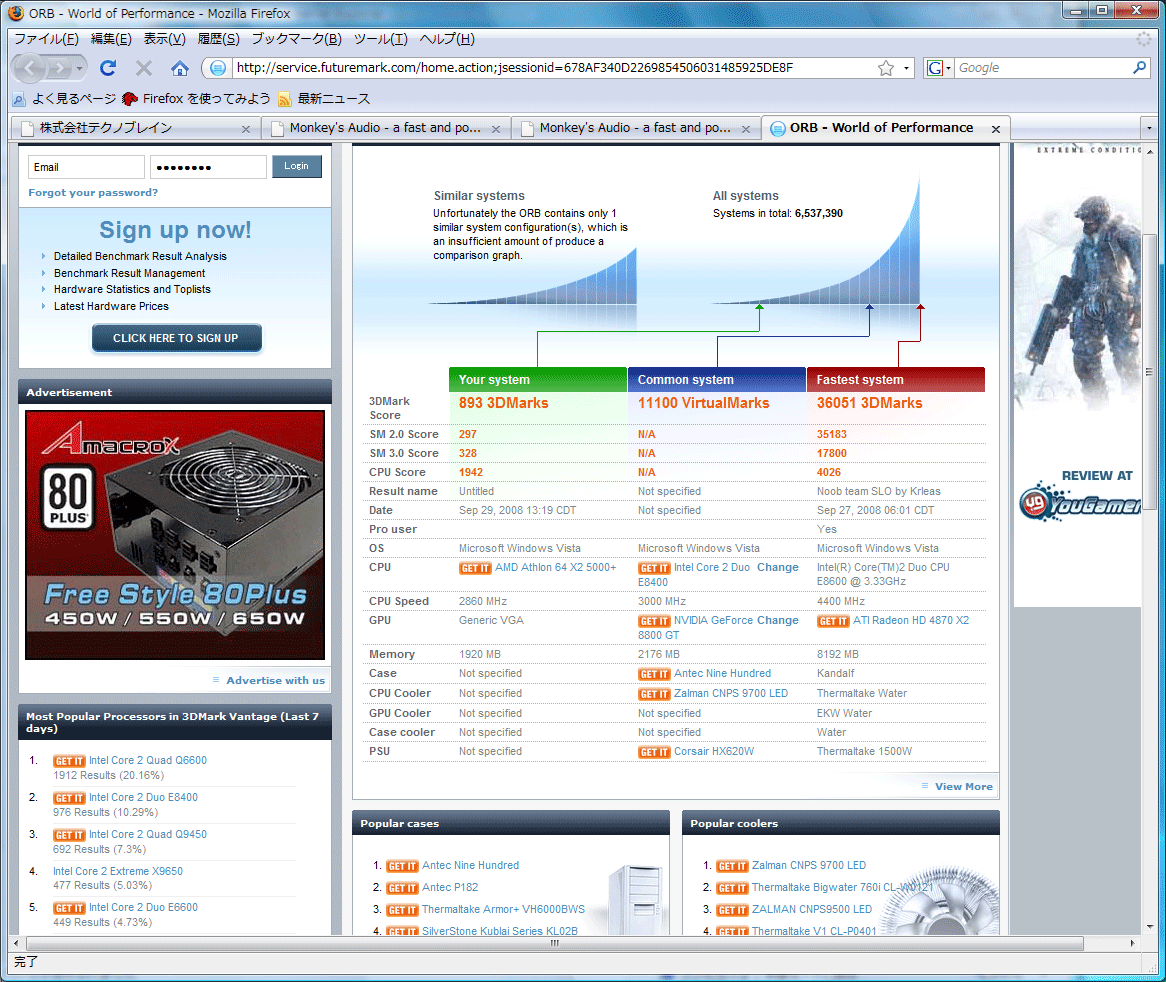Click GET IT badge beside Antec P182

point(402,888)
